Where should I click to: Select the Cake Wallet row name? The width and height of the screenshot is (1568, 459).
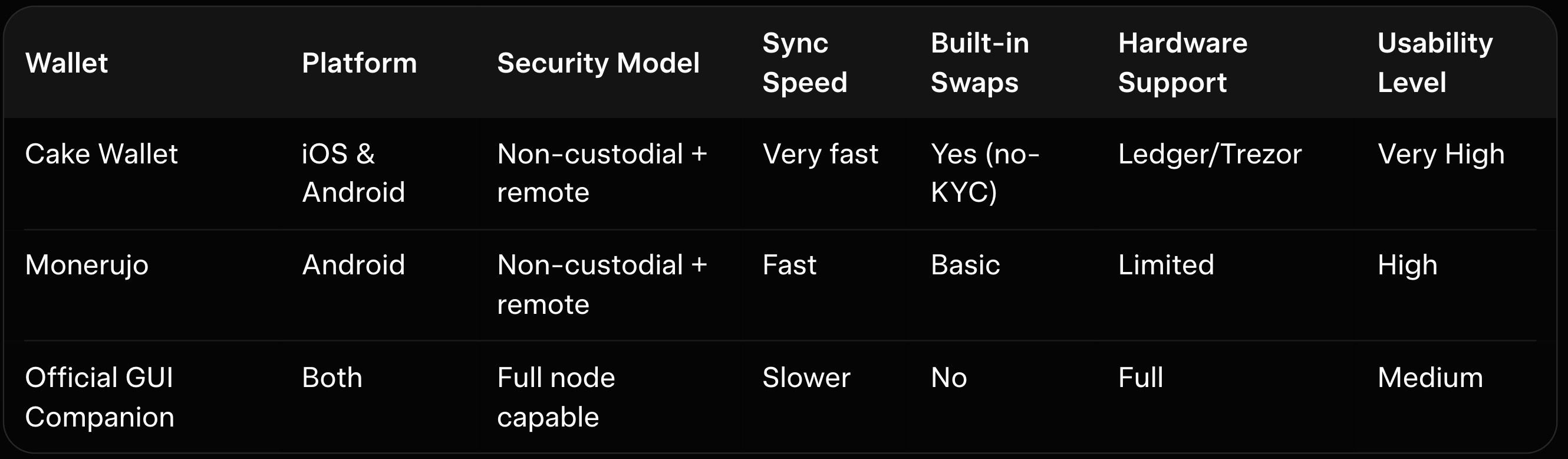tap(101, 153)
